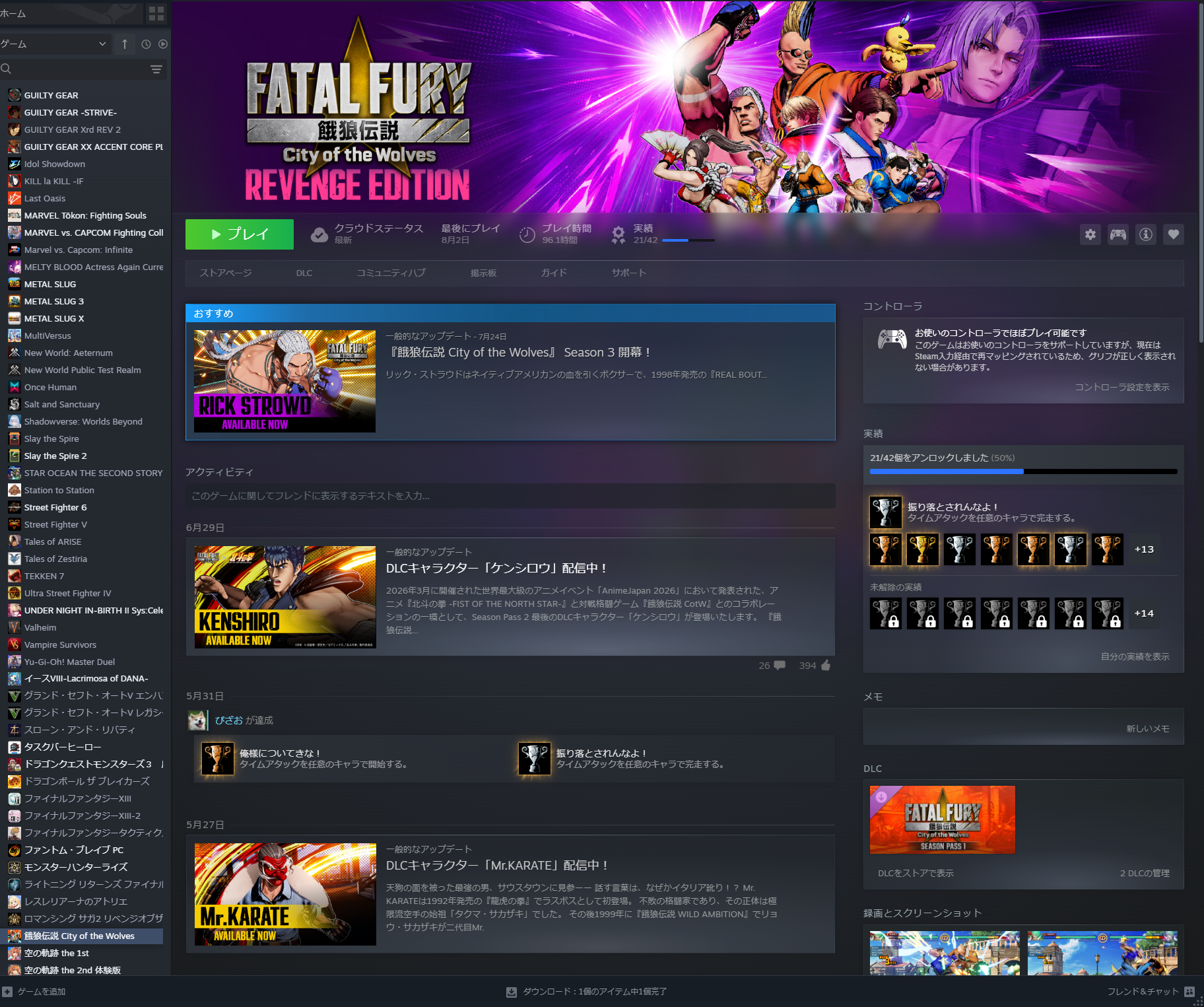
Task: Open the ぴざお user avatar
Action: pyautogui.click(x=197, y=720)
